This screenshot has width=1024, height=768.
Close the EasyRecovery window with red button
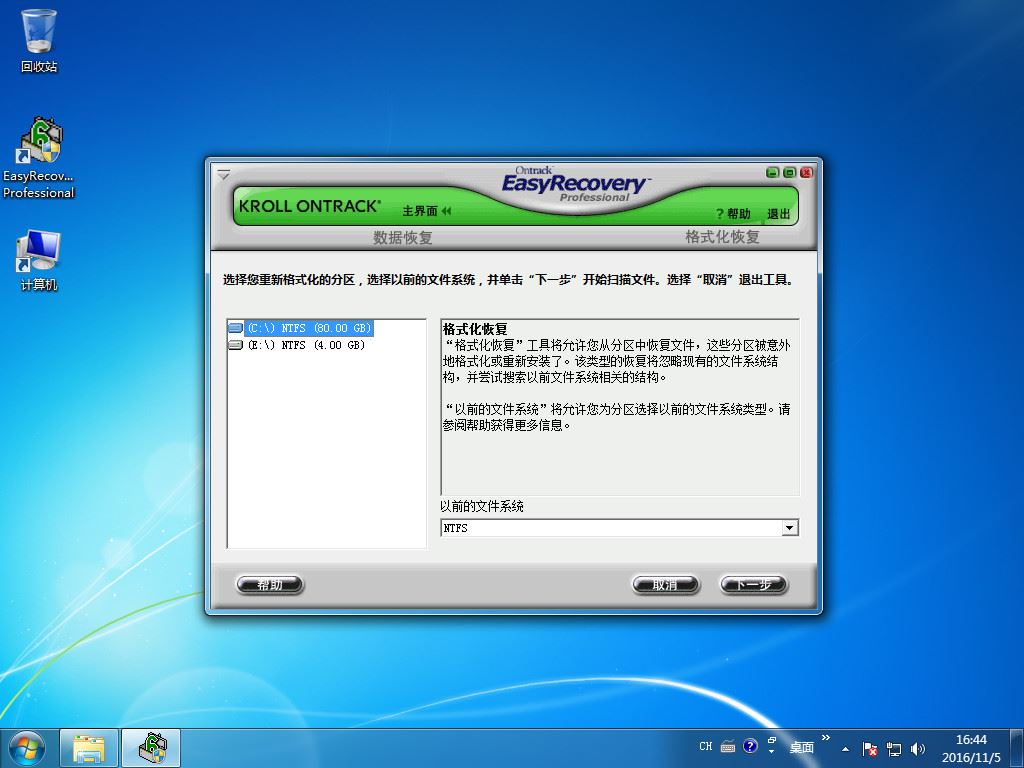click(807, 172)
